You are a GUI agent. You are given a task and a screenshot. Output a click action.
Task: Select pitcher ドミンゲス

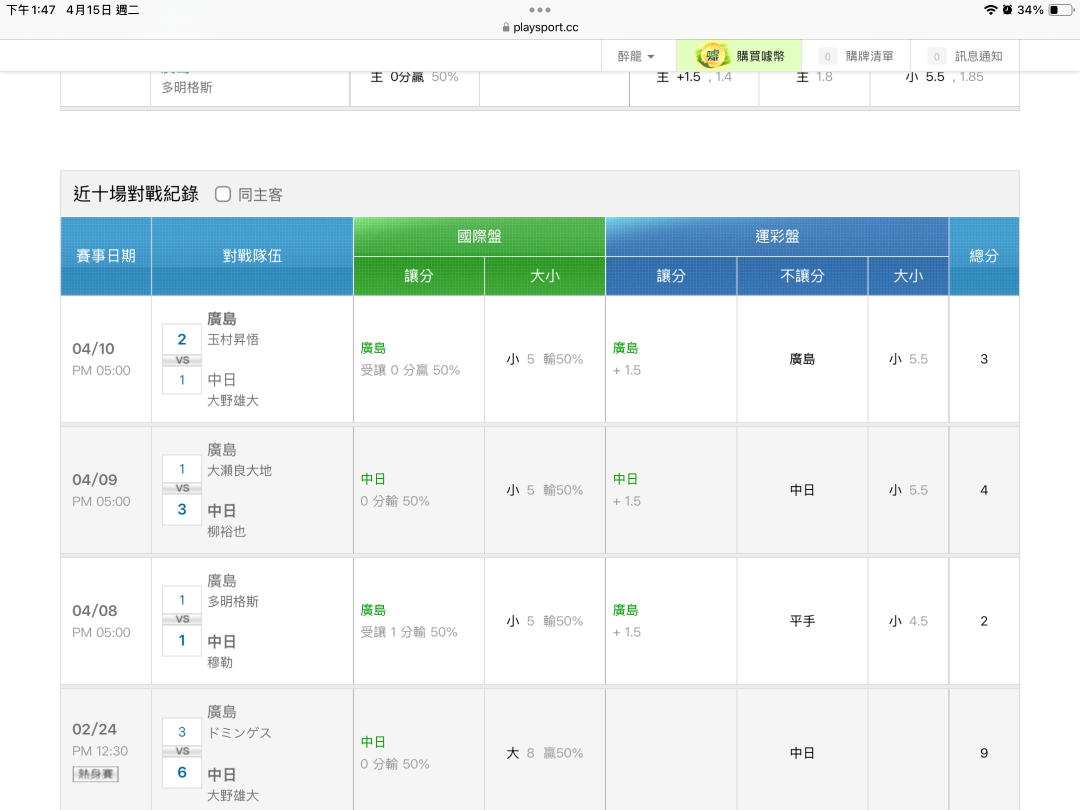point(240,733)
